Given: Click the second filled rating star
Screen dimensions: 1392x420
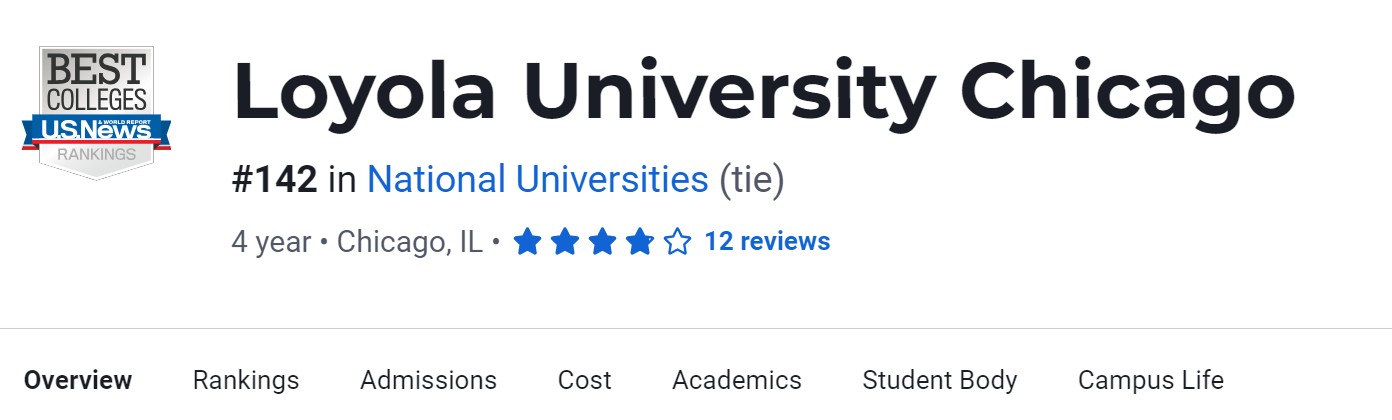Looking at the screenshot, I should tap(565, 242).
